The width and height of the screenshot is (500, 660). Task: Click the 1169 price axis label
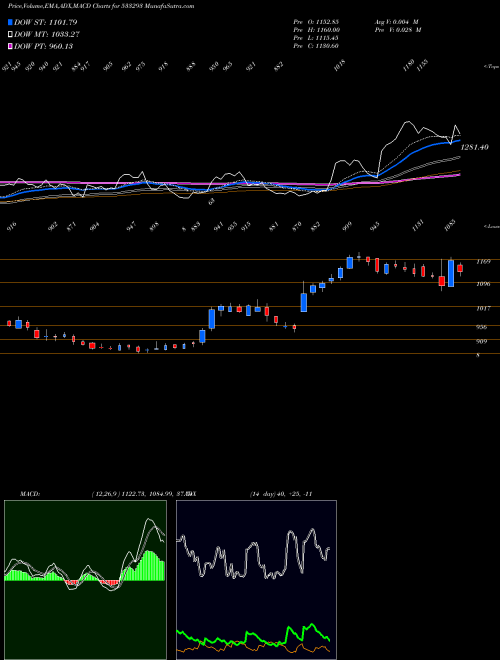coord(482,262)
